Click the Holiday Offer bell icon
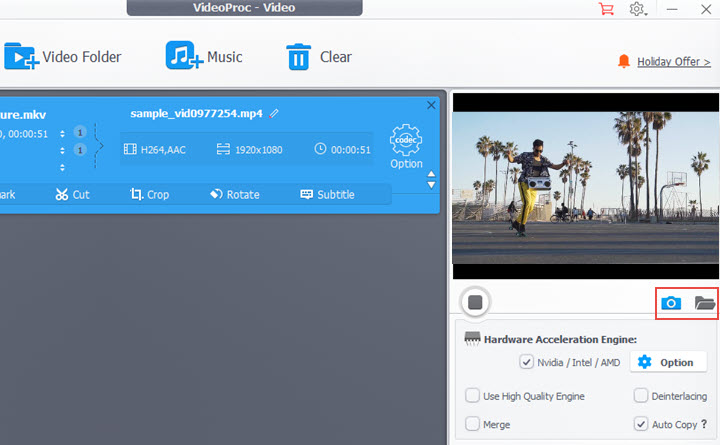Viewport: 720px width, 445px height. (x=624, y=61)
